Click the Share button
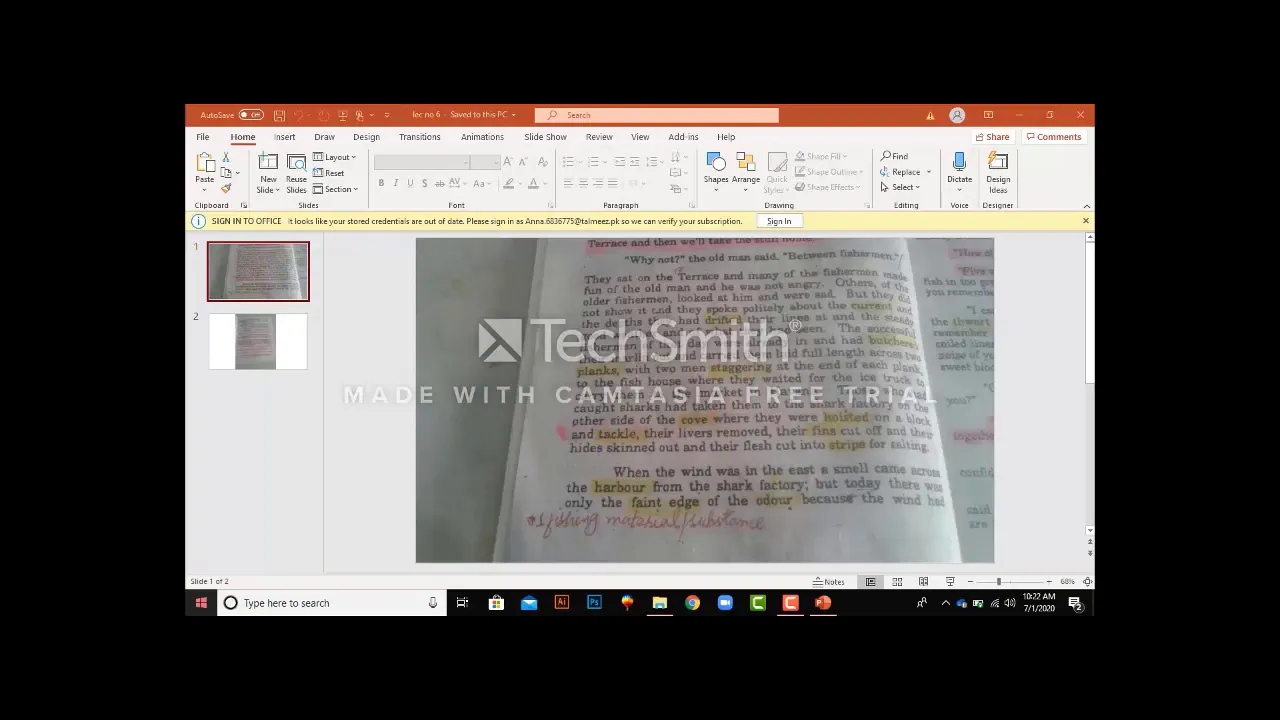1280x720 pixels. (993, 137)
